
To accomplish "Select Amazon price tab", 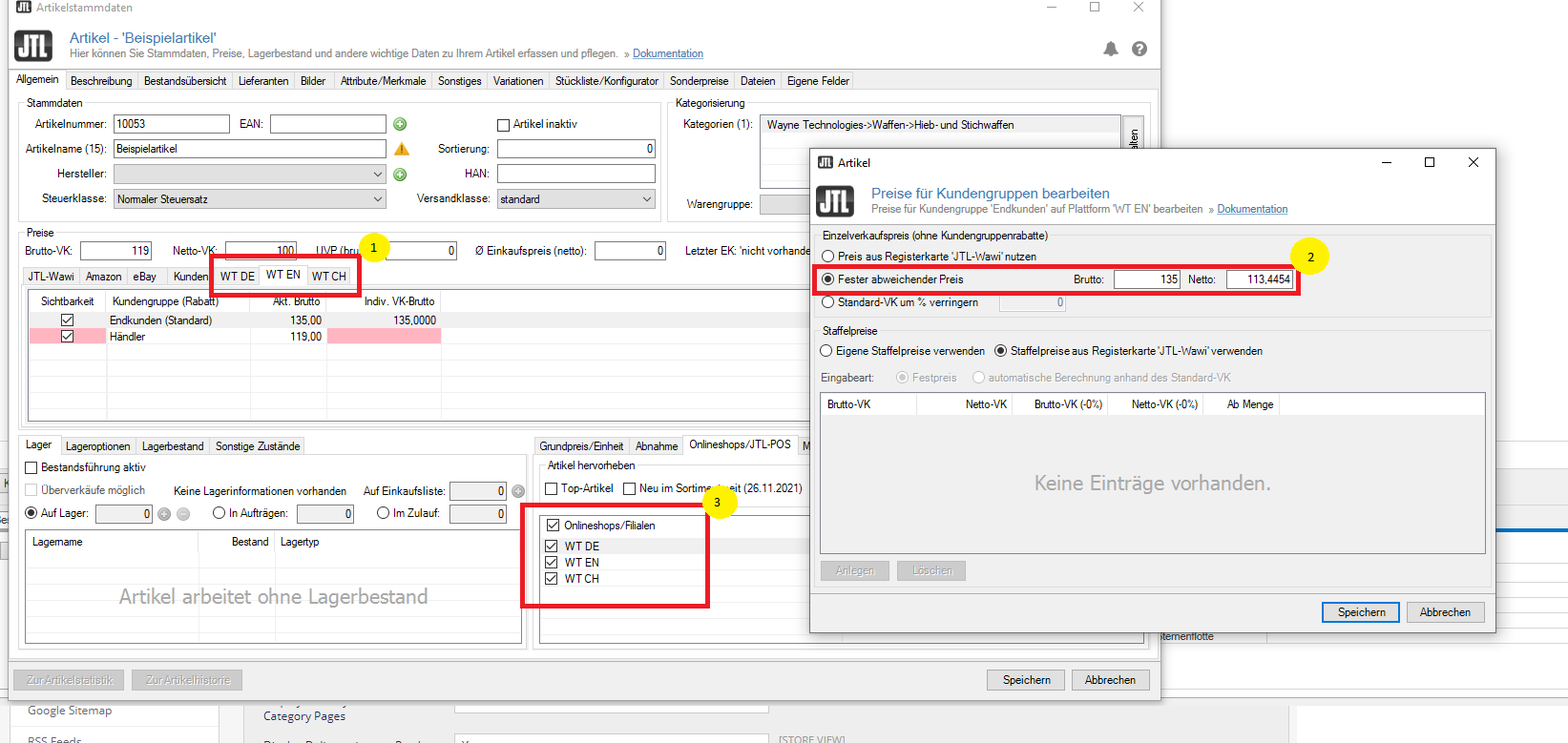I will pos(103,277).
